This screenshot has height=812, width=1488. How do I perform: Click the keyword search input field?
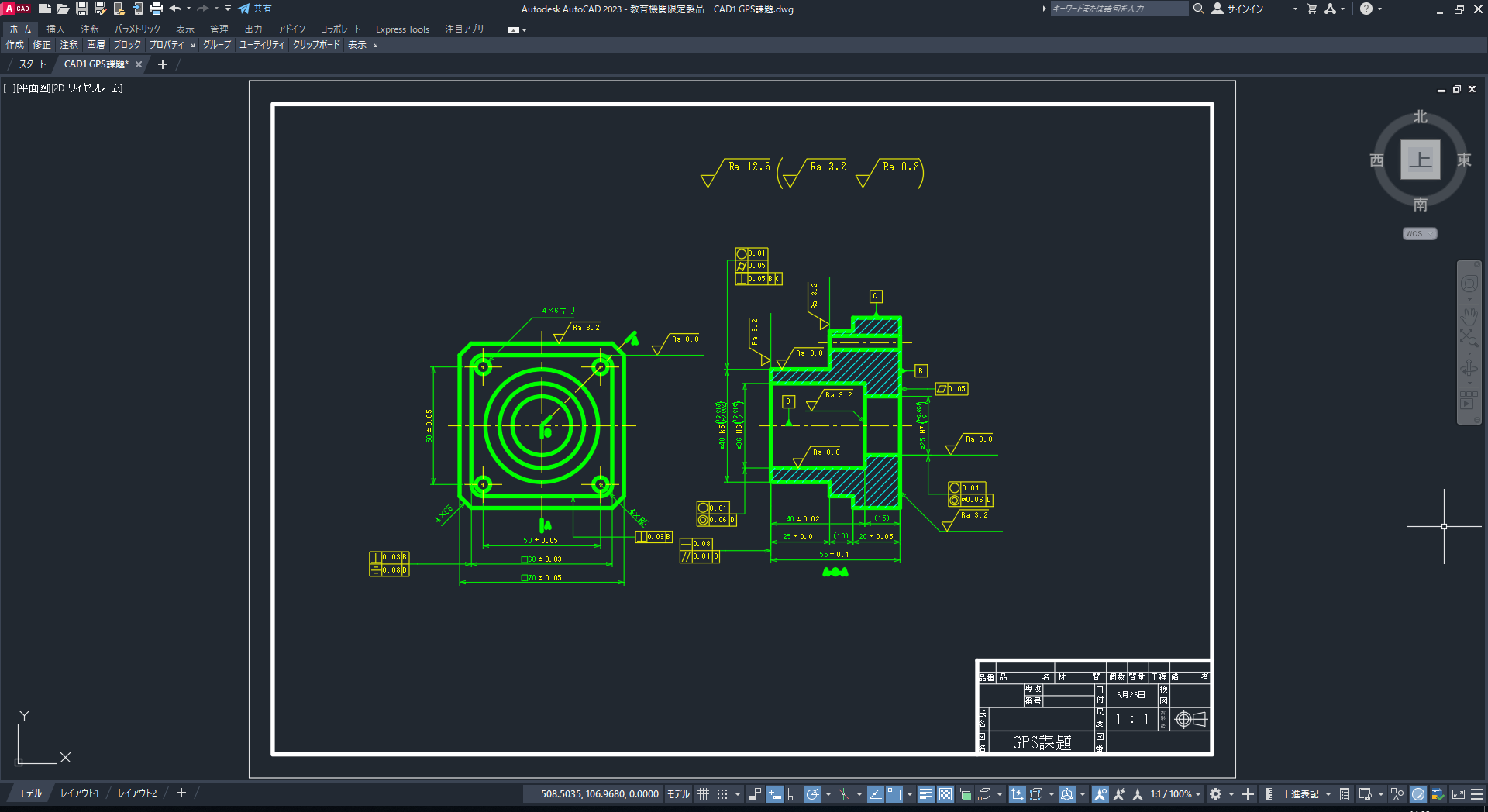(x=1118, y=9)
